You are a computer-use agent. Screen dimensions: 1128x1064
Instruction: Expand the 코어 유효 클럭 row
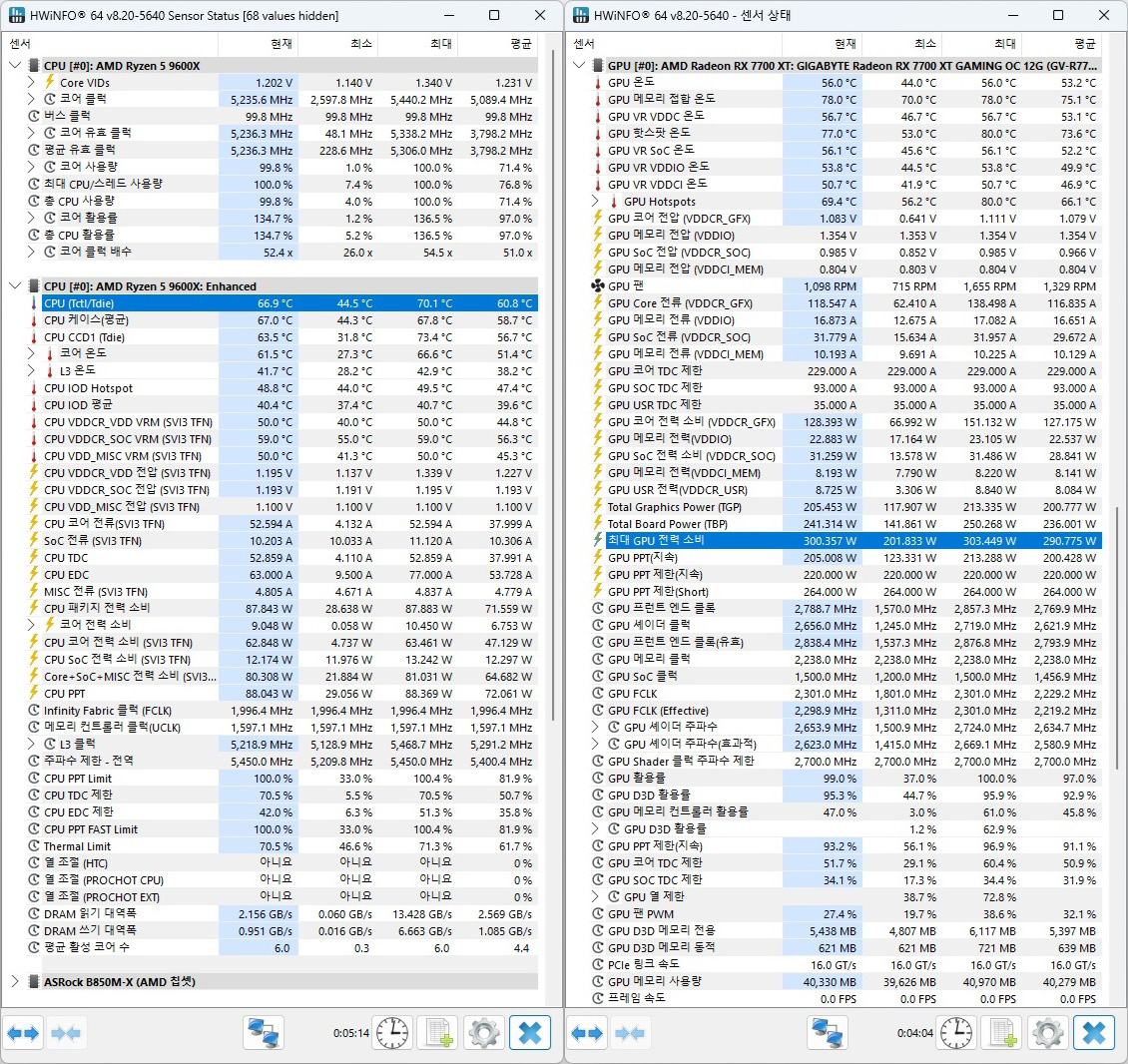30,133
